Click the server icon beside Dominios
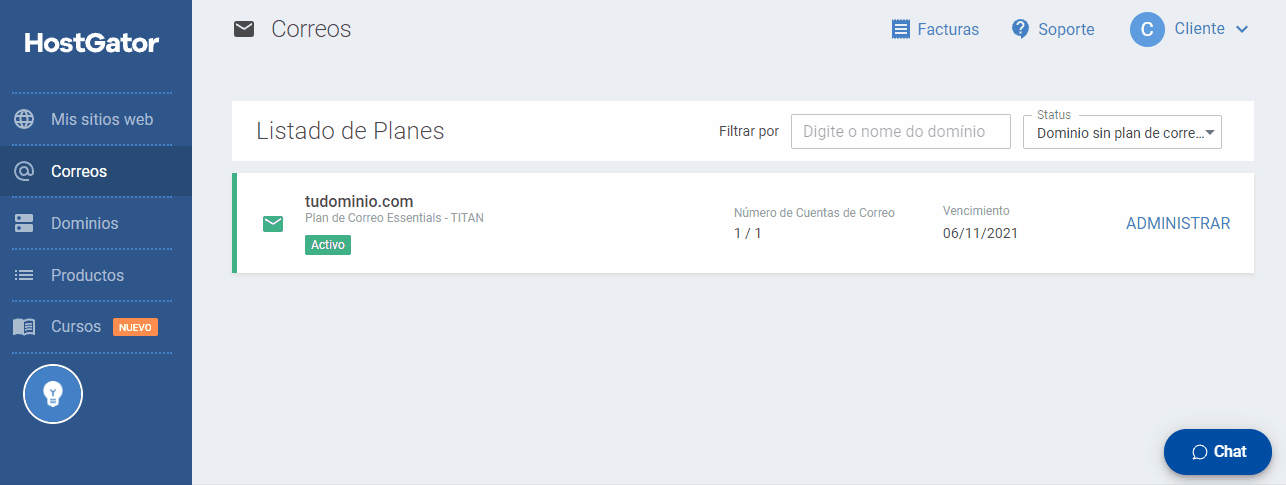 point(24,223)
